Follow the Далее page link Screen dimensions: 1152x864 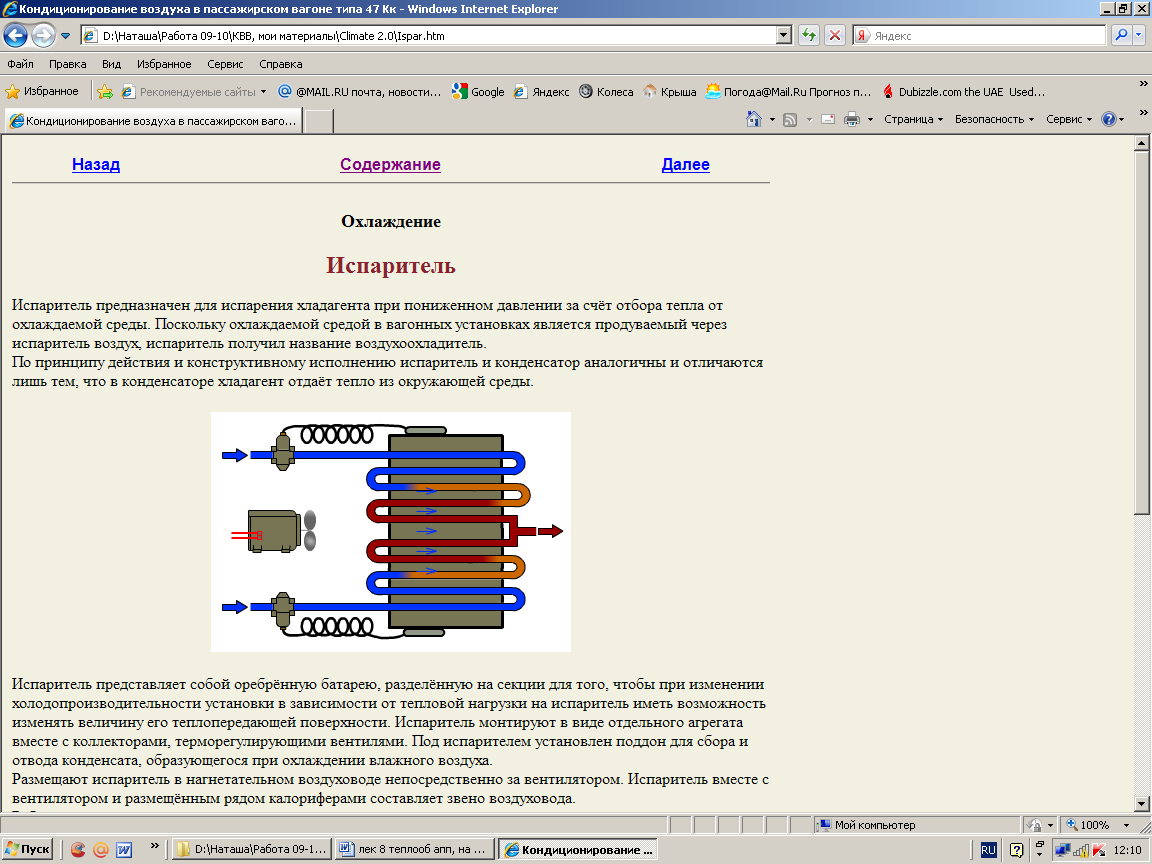(x=685, y=165)
